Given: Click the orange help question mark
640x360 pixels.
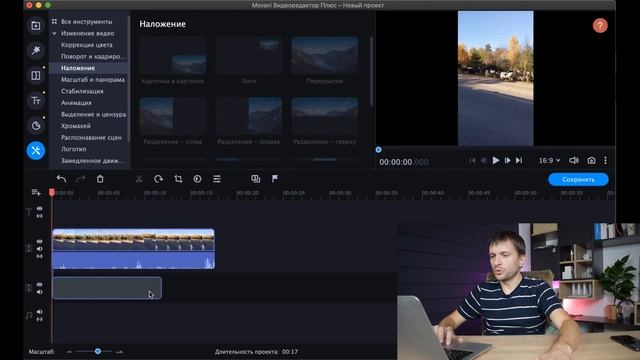Looking at the screenshot, I should (x=600, y=26).
